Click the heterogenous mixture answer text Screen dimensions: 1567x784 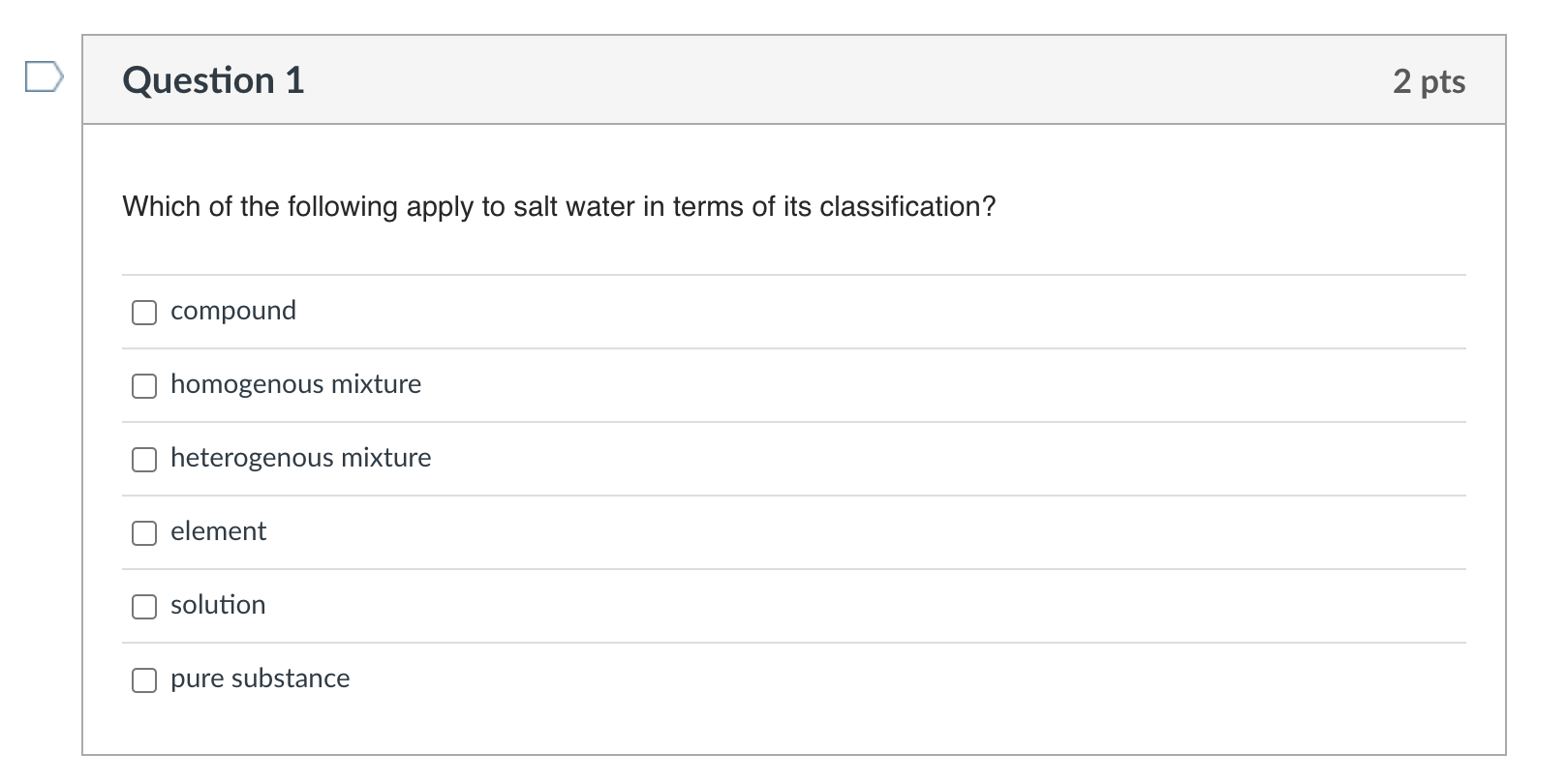pos(300,458)
